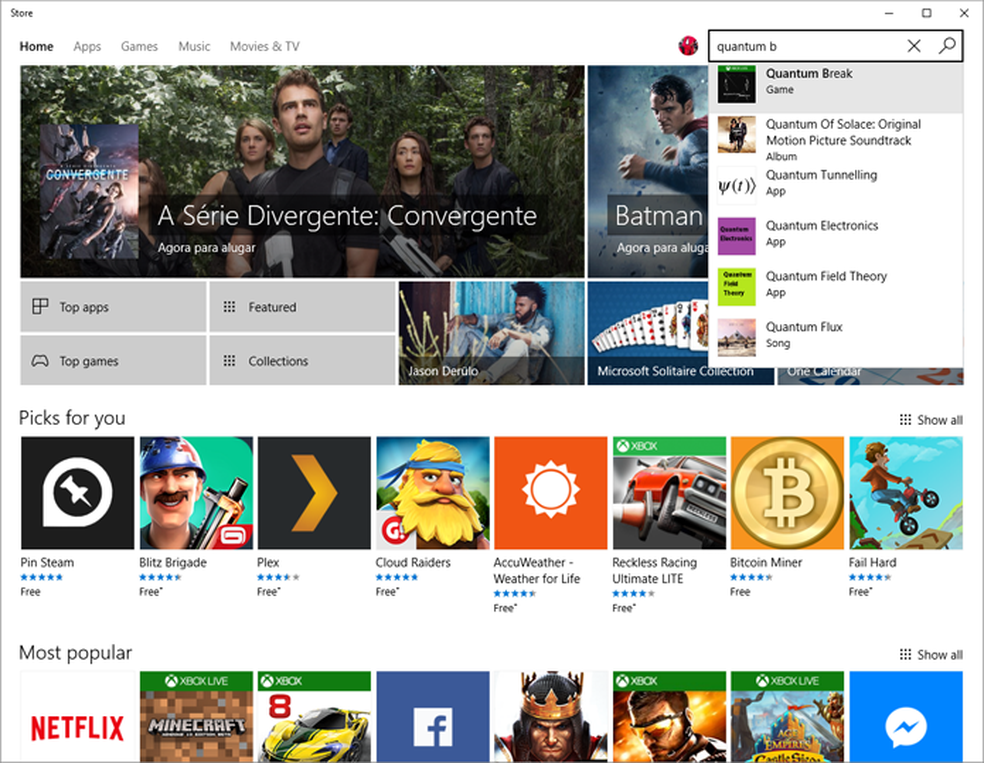Click purple Quantum Electronics icon
This screenshot has height=763, width=984.
tap(737, 236)
